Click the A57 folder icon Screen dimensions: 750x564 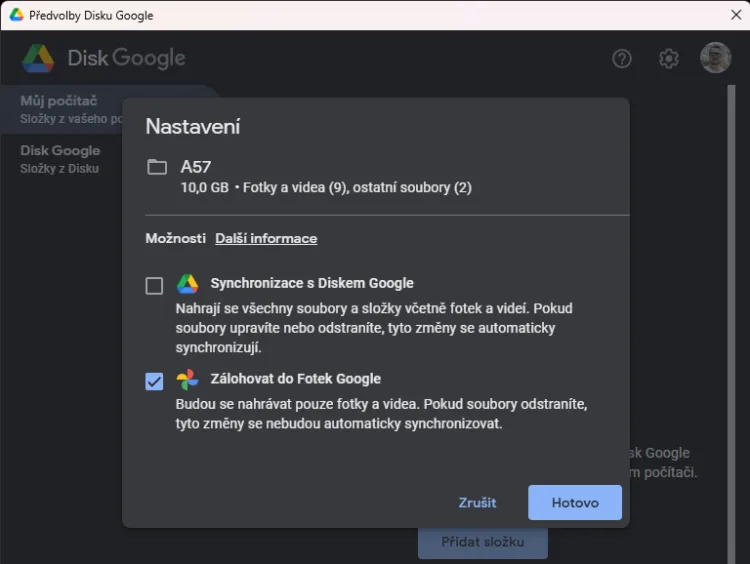pos(157,167)
